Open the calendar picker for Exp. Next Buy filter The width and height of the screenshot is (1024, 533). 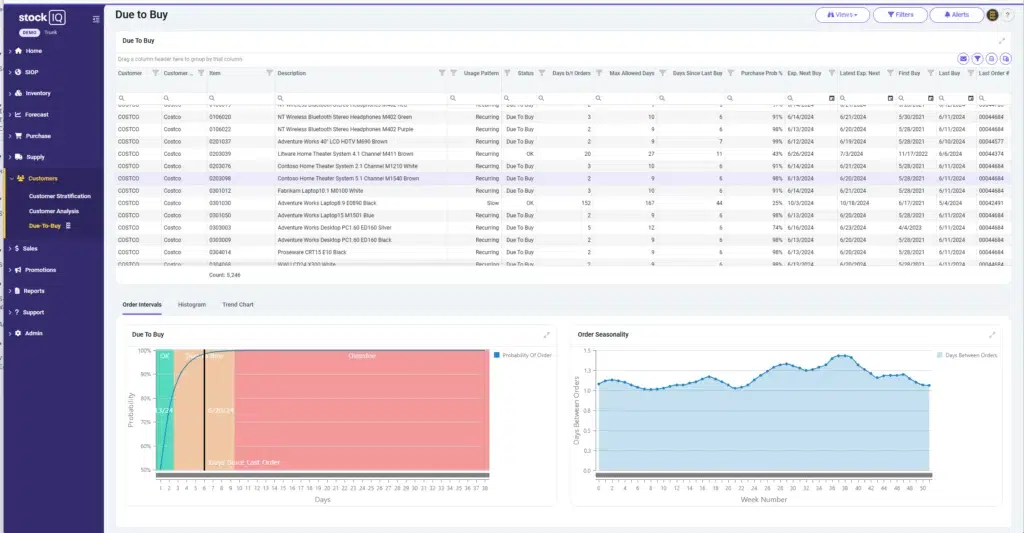click(831, 98)
